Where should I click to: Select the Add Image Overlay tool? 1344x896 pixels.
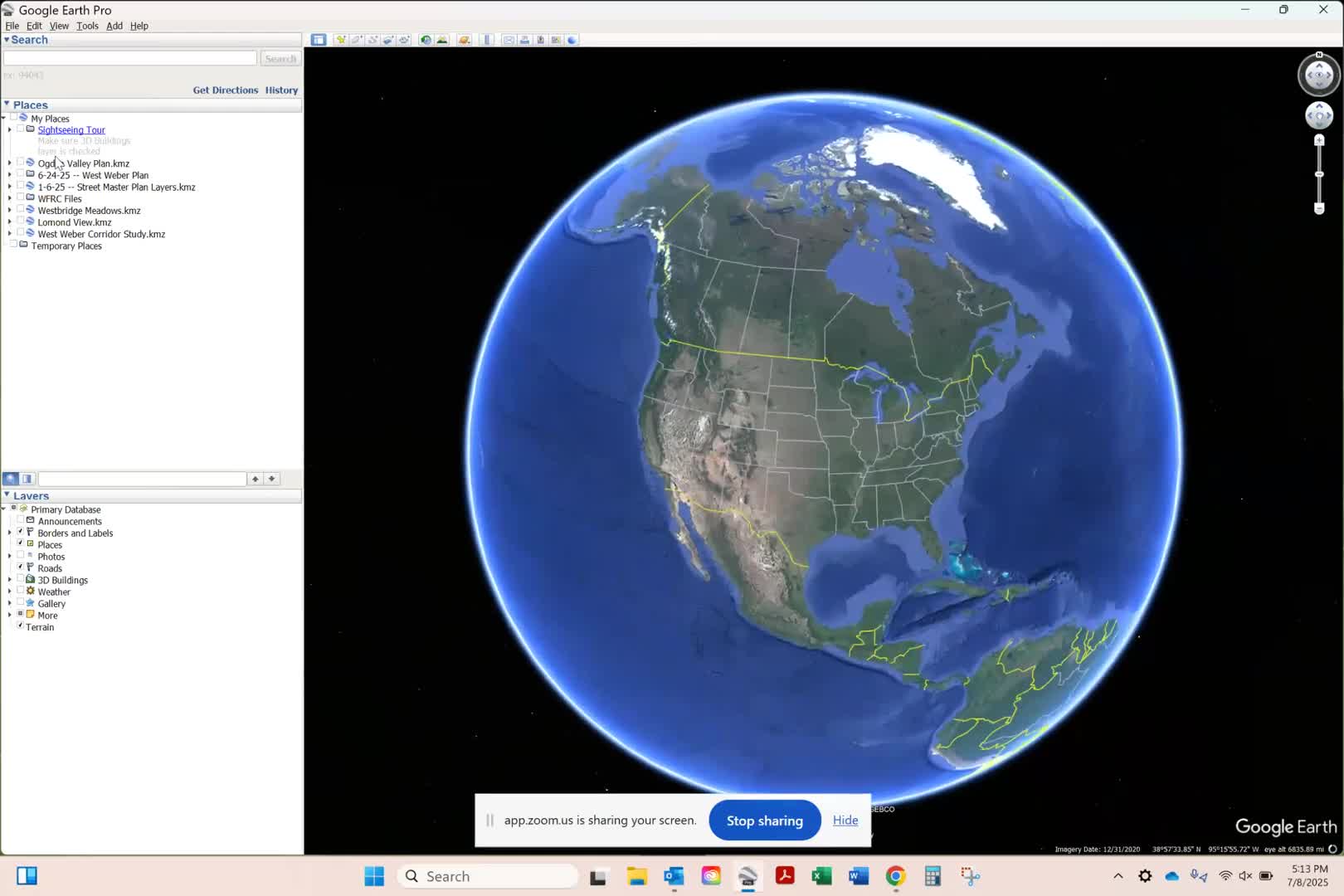[x=388, y=40]
